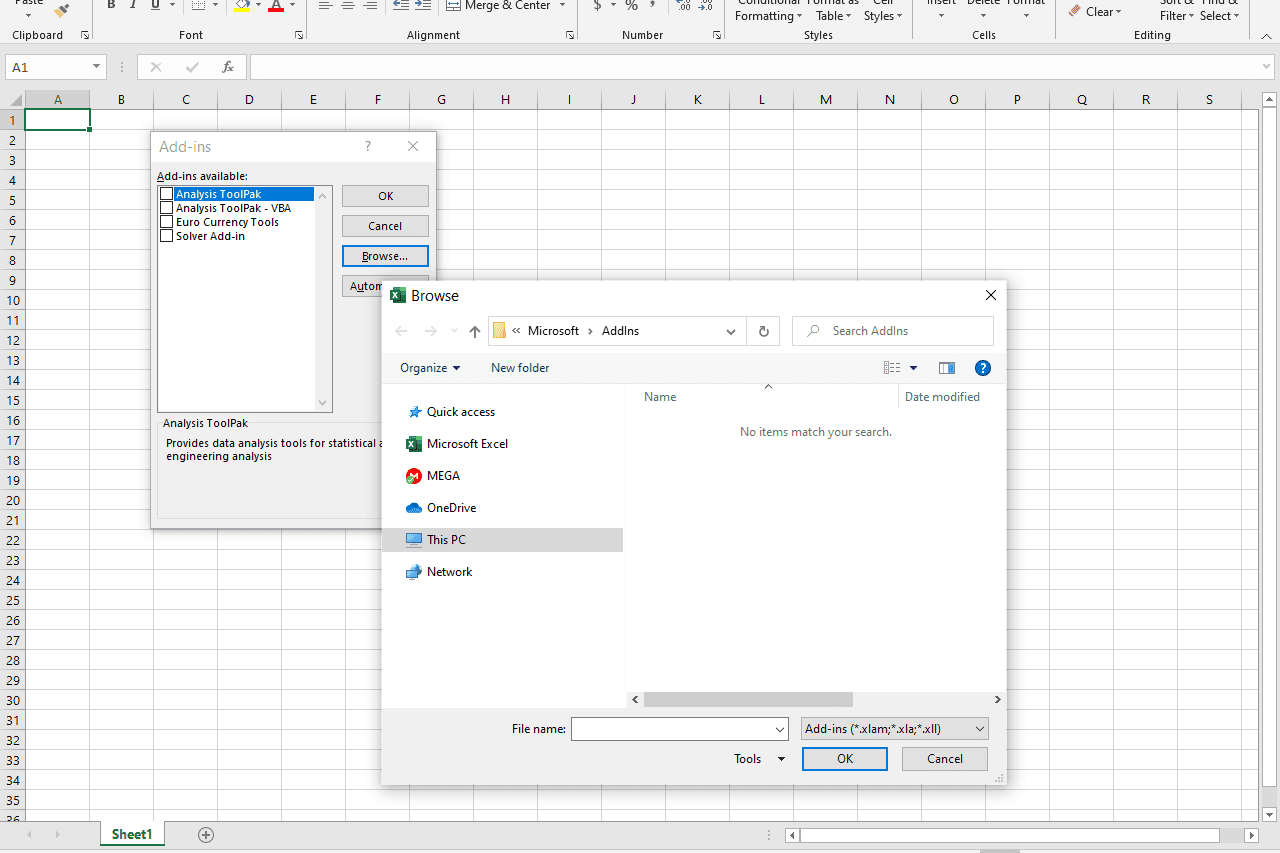1280x853 pixels.
Task: Open Clear dropdown in Editing group
Action: (x=1095, y=12)
